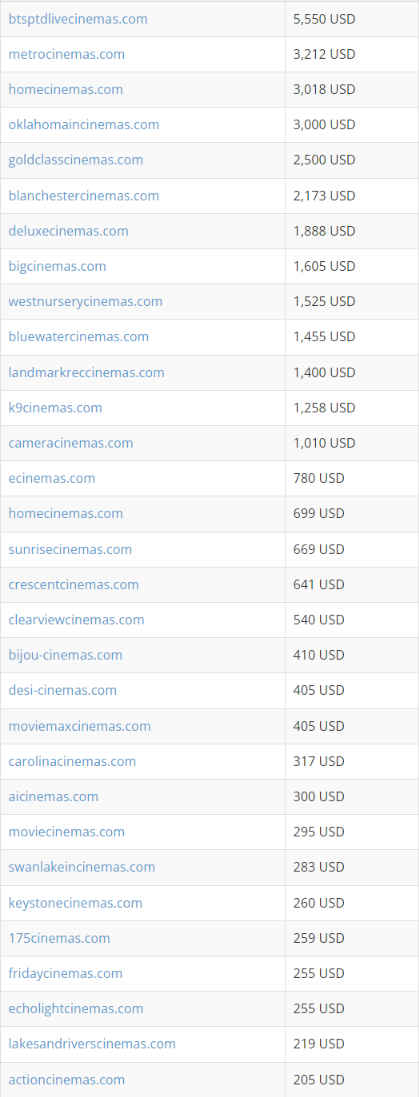Open actioncinemas.com listing

66,1080
